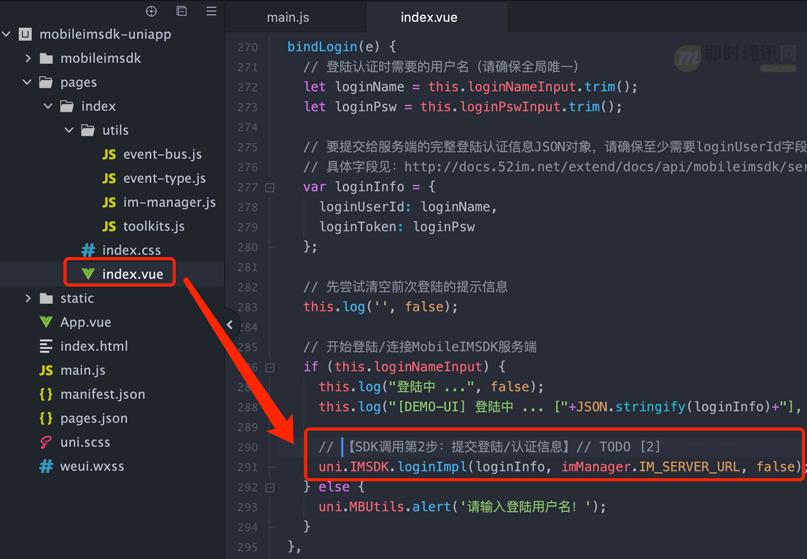Click the braces icon beside pages.json
Viewport: 807px width, 559px height.
pos(46,418)
